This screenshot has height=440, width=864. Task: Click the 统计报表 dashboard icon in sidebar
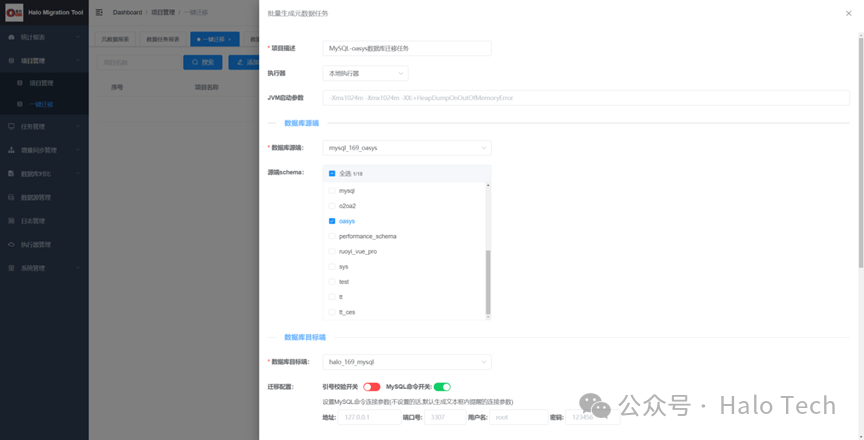point(12,37)
